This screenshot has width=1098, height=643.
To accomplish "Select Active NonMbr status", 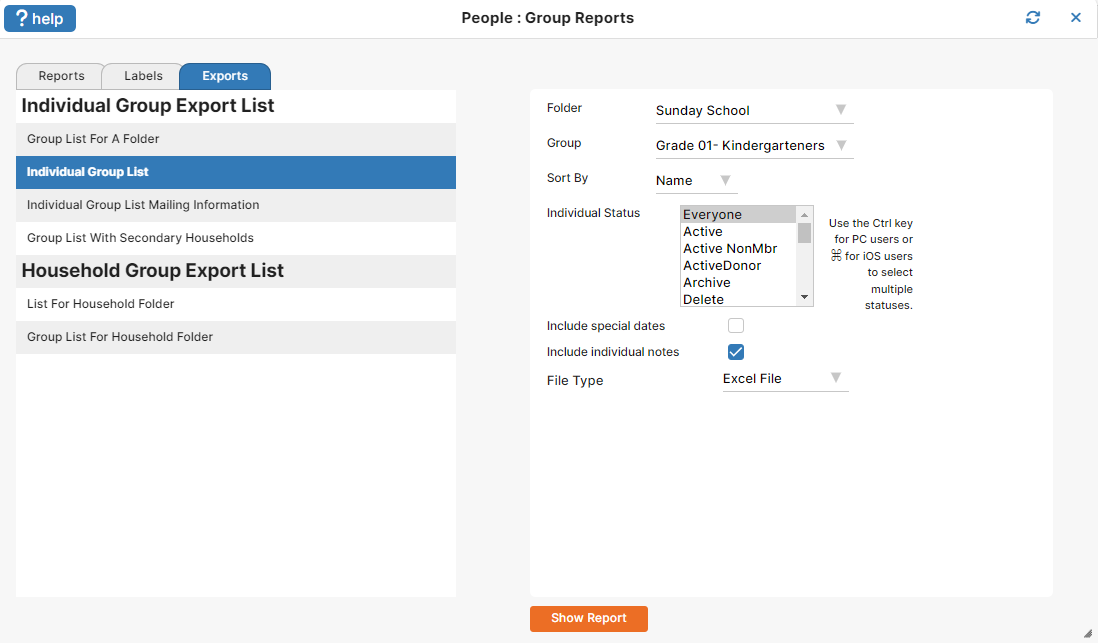I will tap(739, 248).
